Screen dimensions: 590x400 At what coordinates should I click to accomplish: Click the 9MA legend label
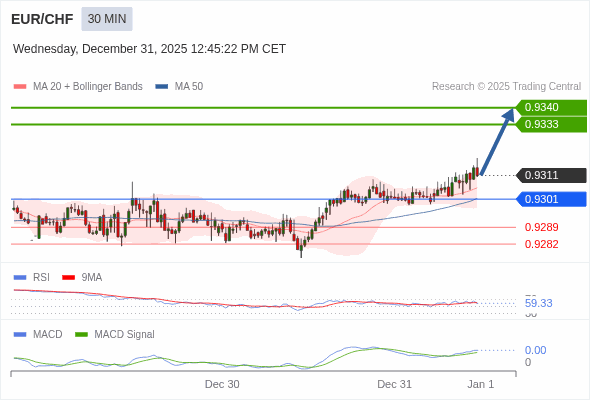pyautogui.click(x=92, y=278)
